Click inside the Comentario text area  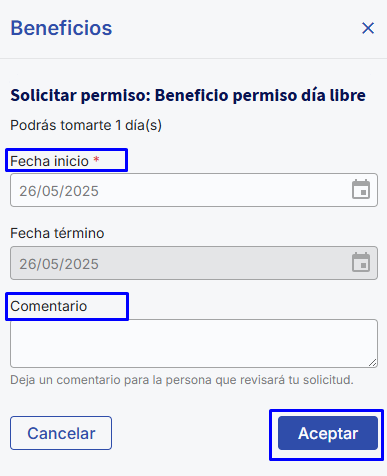click(x=194, y=344)
